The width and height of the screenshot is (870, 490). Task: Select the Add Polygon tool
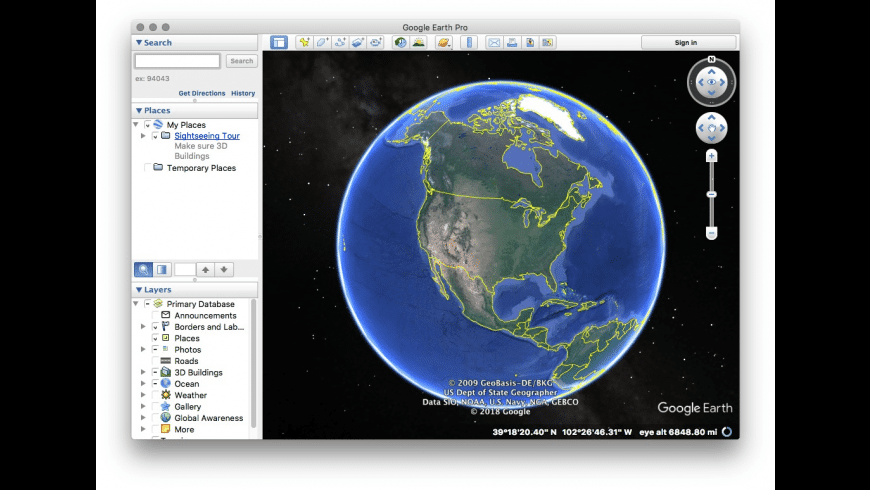(322, 42)
